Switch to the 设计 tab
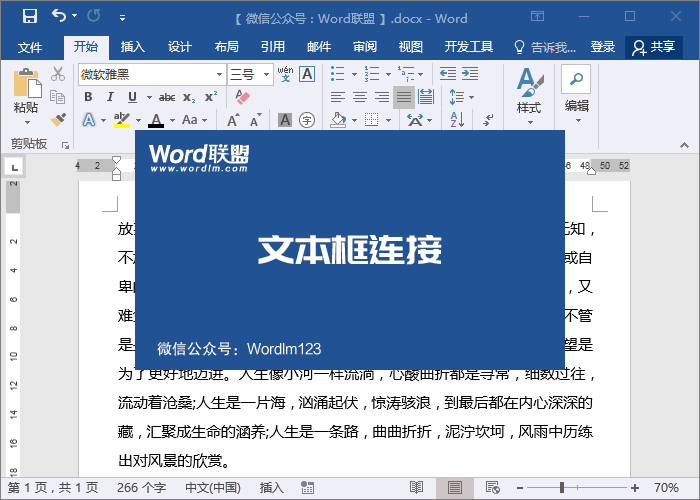This screenshot has width=700, height=500. click(179, 47)
